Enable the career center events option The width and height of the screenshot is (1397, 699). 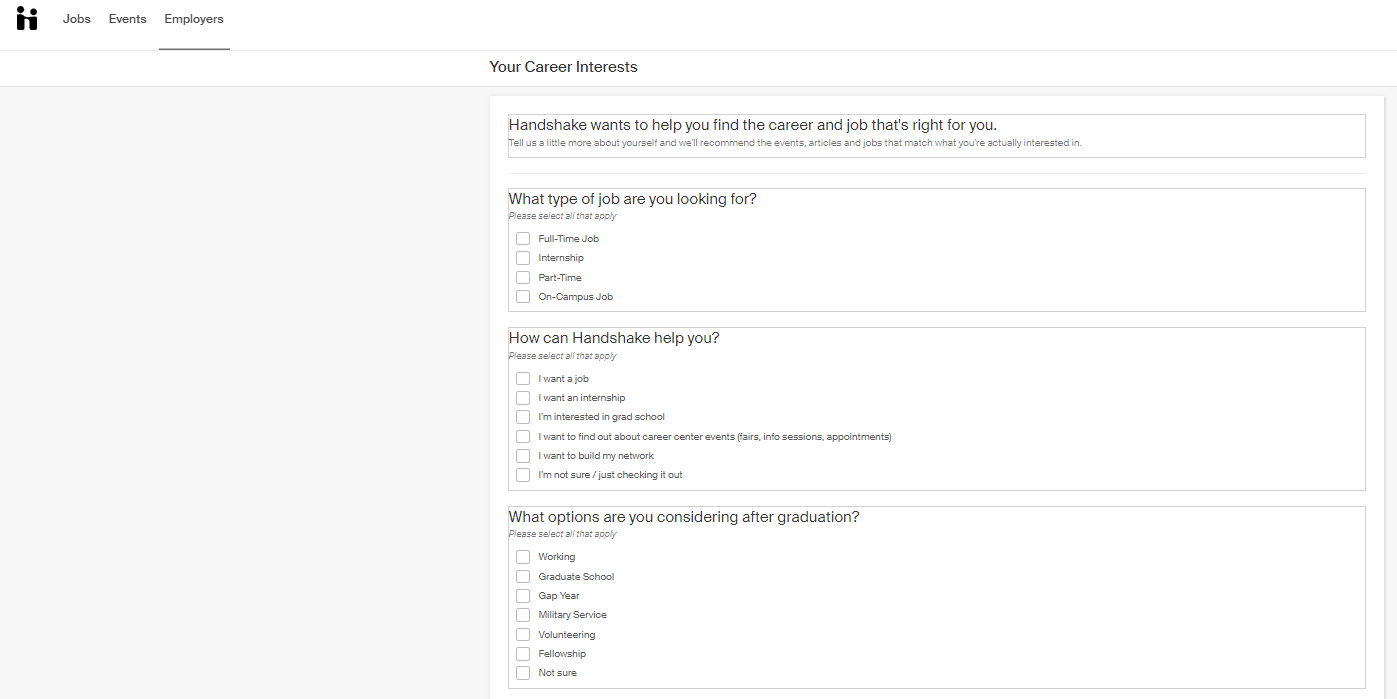(523, 436)
